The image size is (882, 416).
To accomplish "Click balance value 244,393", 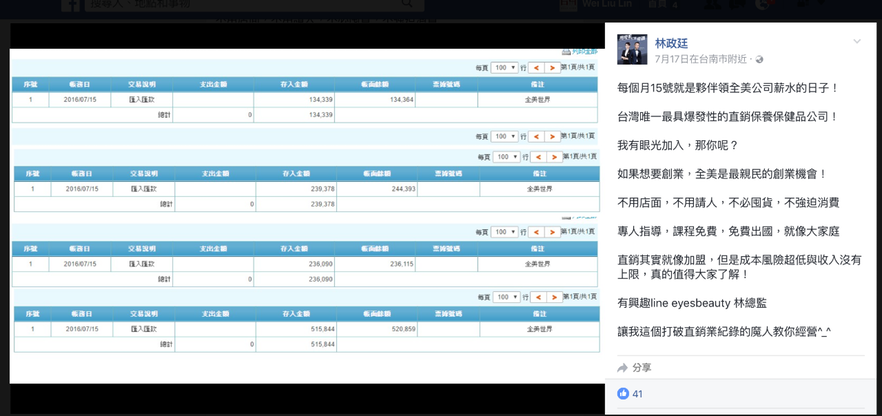I will pos(403,189).
